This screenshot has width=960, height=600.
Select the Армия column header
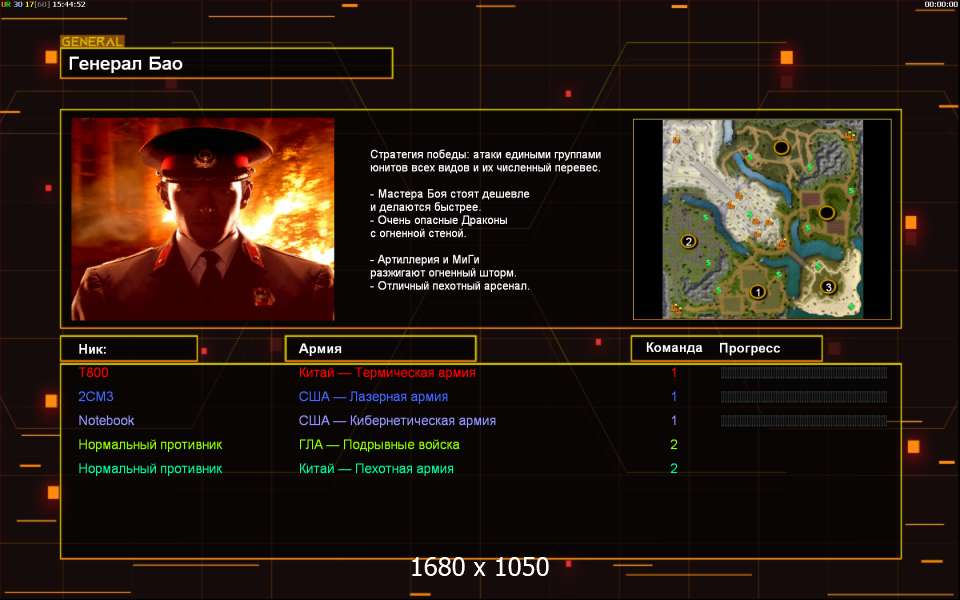380,348
